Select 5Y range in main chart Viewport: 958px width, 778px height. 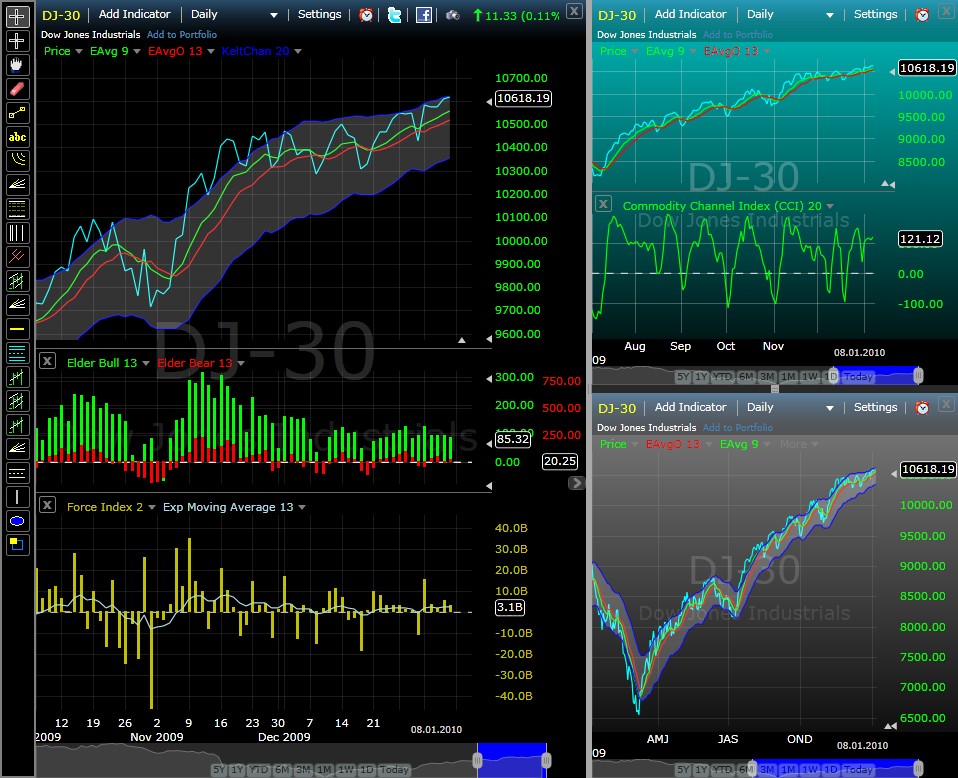[219, 769]
